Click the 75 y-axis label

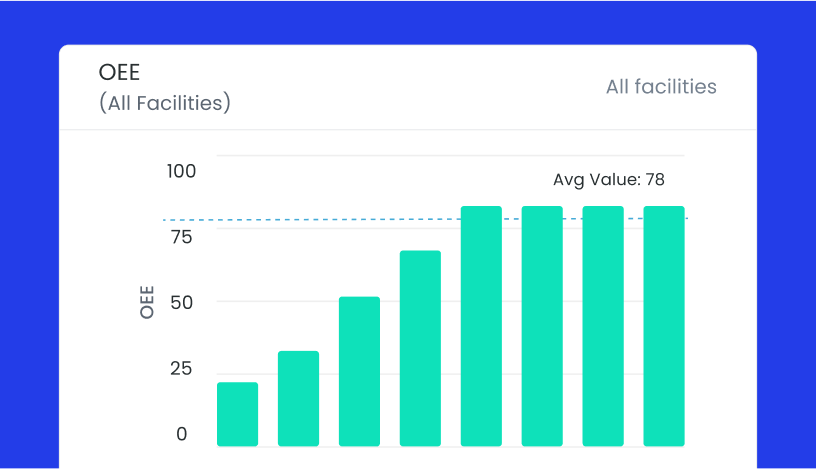pos(181,237)
